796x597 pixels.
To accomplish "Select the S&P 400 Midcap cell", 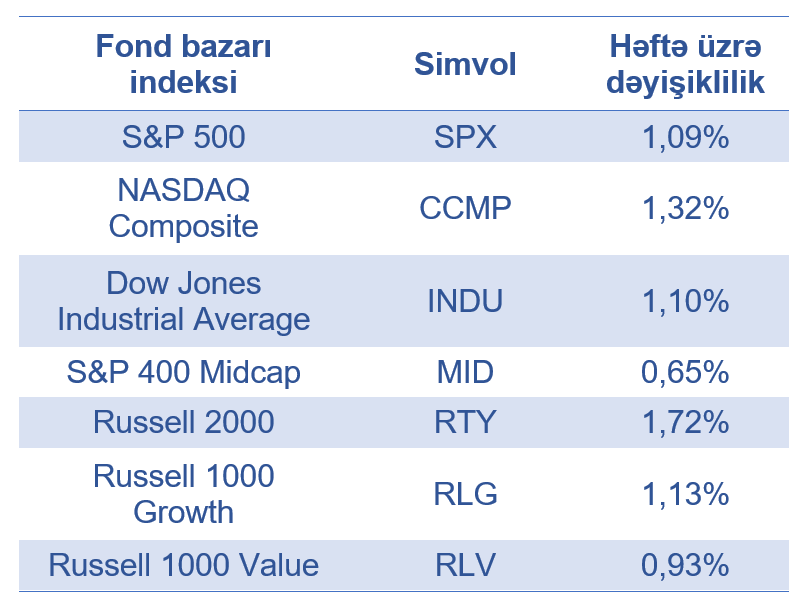I will (x=183, y=373).
